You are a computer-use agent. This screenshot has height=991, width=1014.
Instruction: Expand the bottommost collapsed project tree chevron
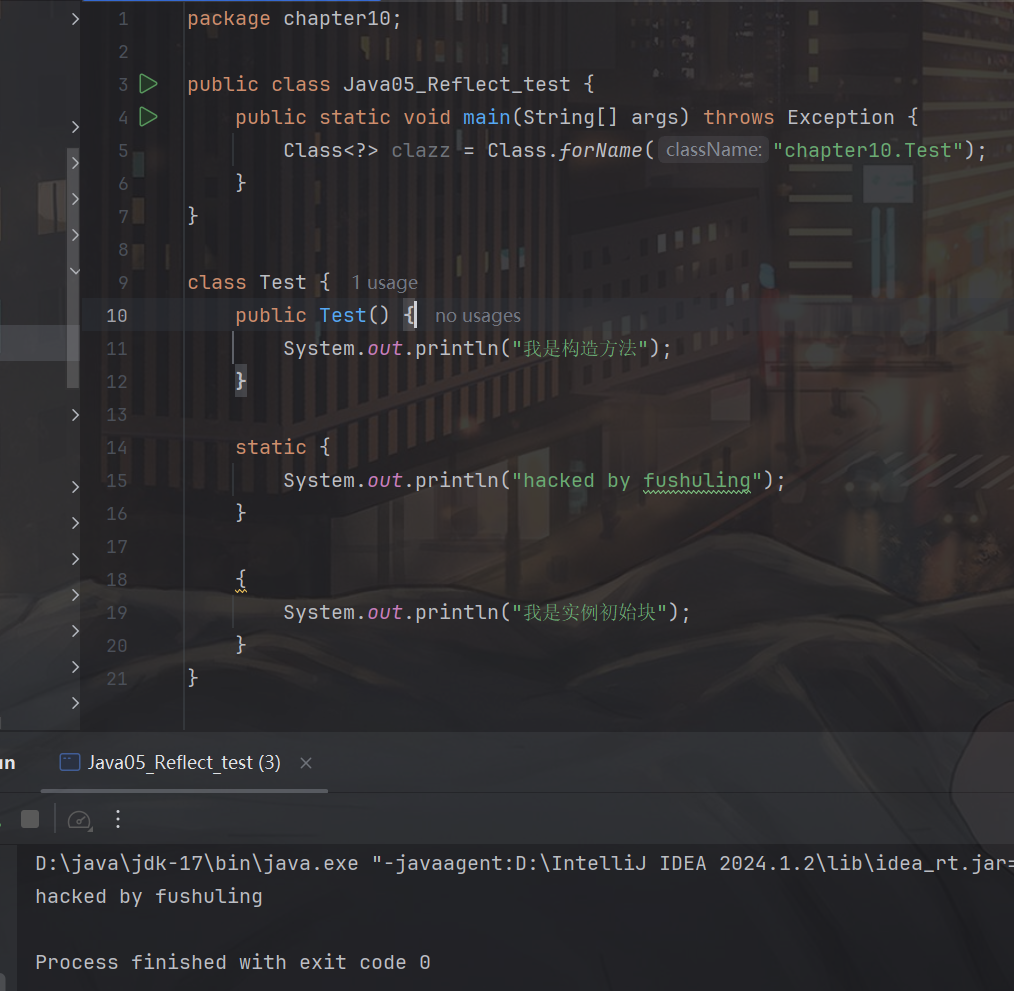pos(75,703)
